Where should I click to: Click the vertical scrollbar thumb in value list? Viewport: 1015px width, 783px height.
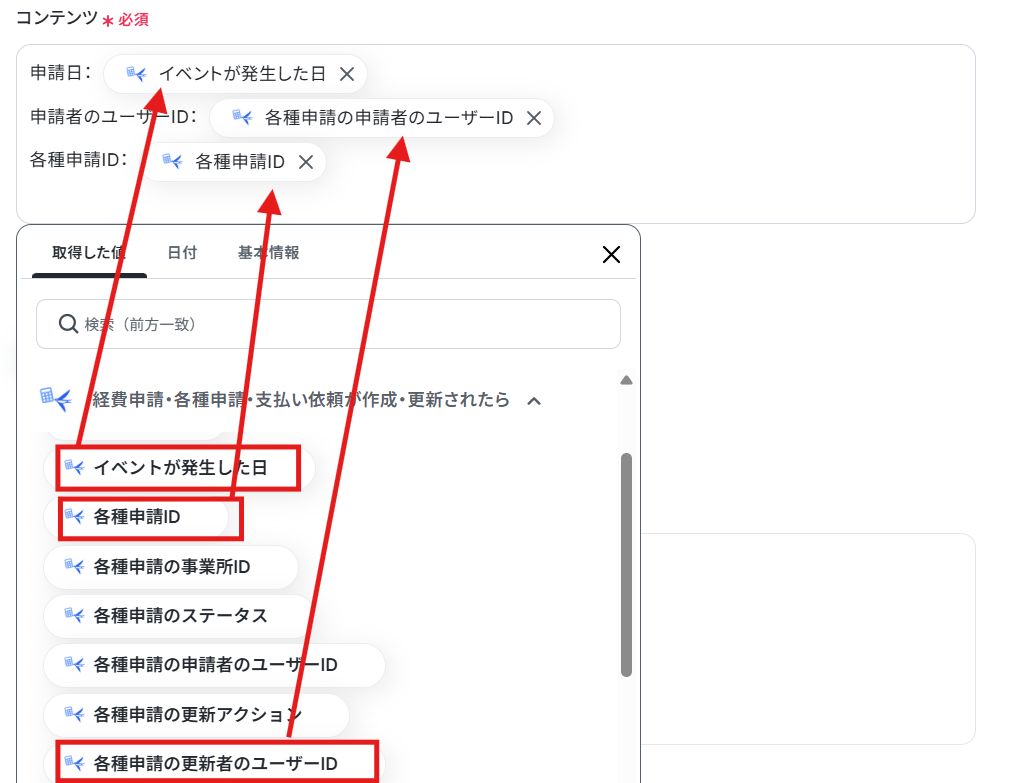click(626, 564)
